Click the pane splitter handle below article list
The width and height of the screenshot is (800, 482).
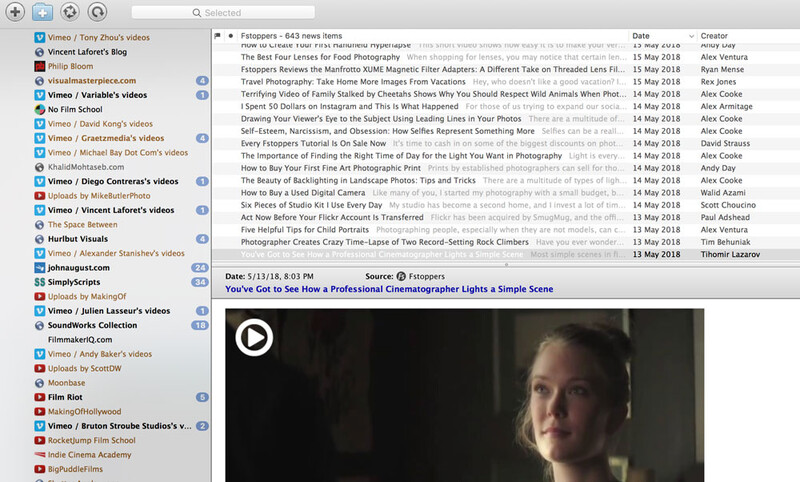coord(506,264)
